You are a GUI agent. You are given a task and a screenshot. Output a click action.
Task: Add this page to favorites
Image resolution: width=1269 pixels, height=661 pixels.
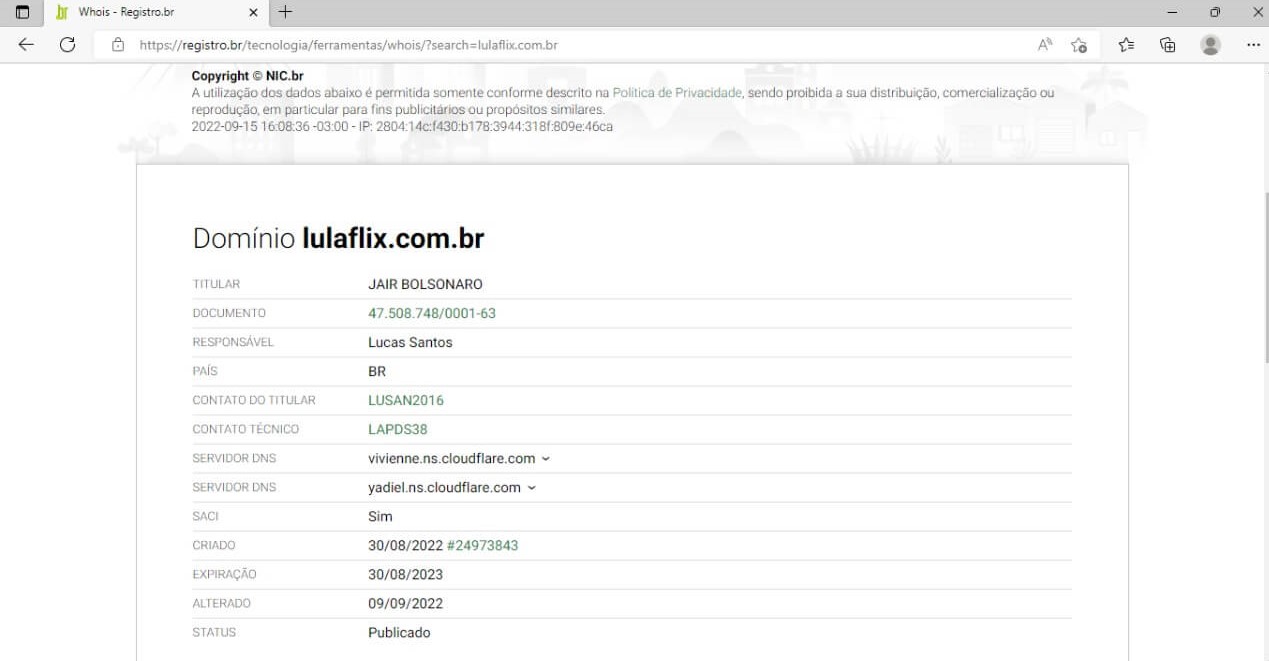coord(1079,45)
